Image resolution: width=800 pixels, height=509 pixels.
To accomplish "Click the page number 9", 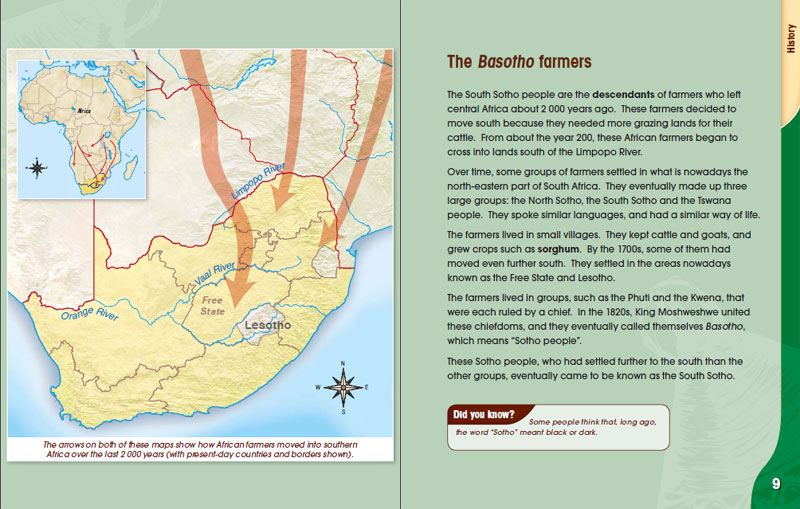I will pos(775,485).
